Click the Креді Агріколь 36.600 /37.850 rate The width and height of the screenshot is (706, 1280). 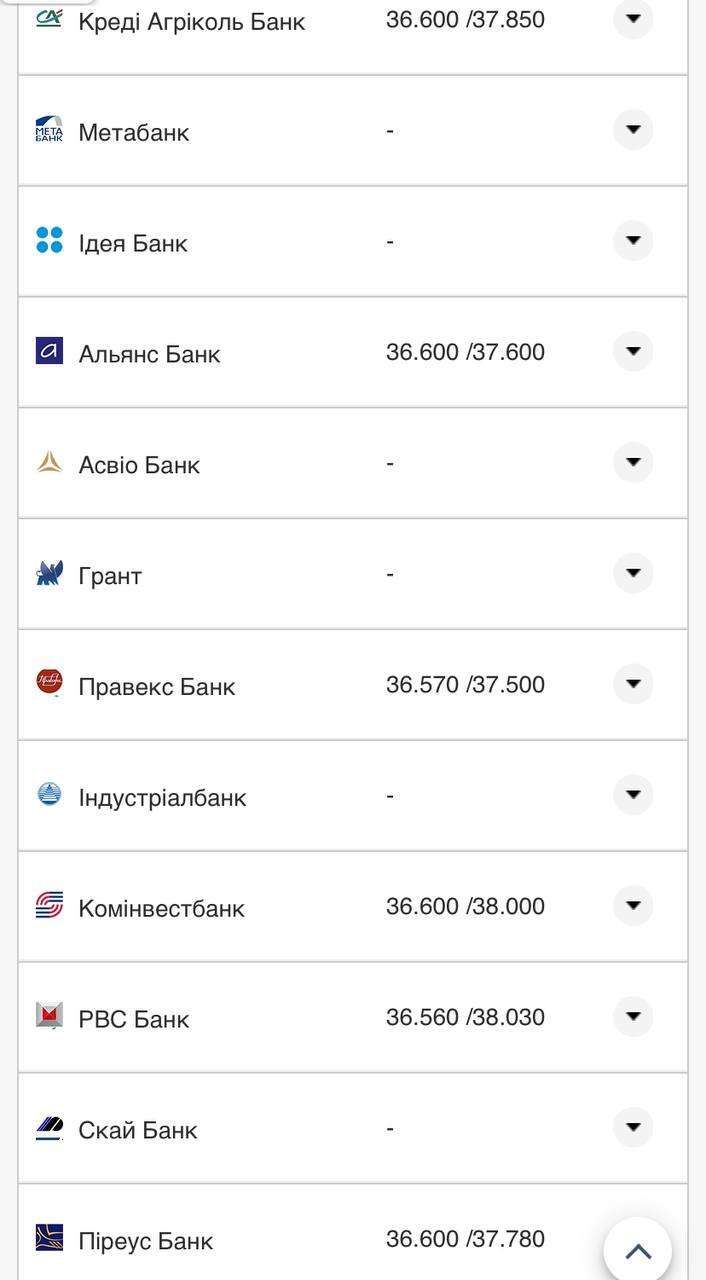[x=465, y=20]
